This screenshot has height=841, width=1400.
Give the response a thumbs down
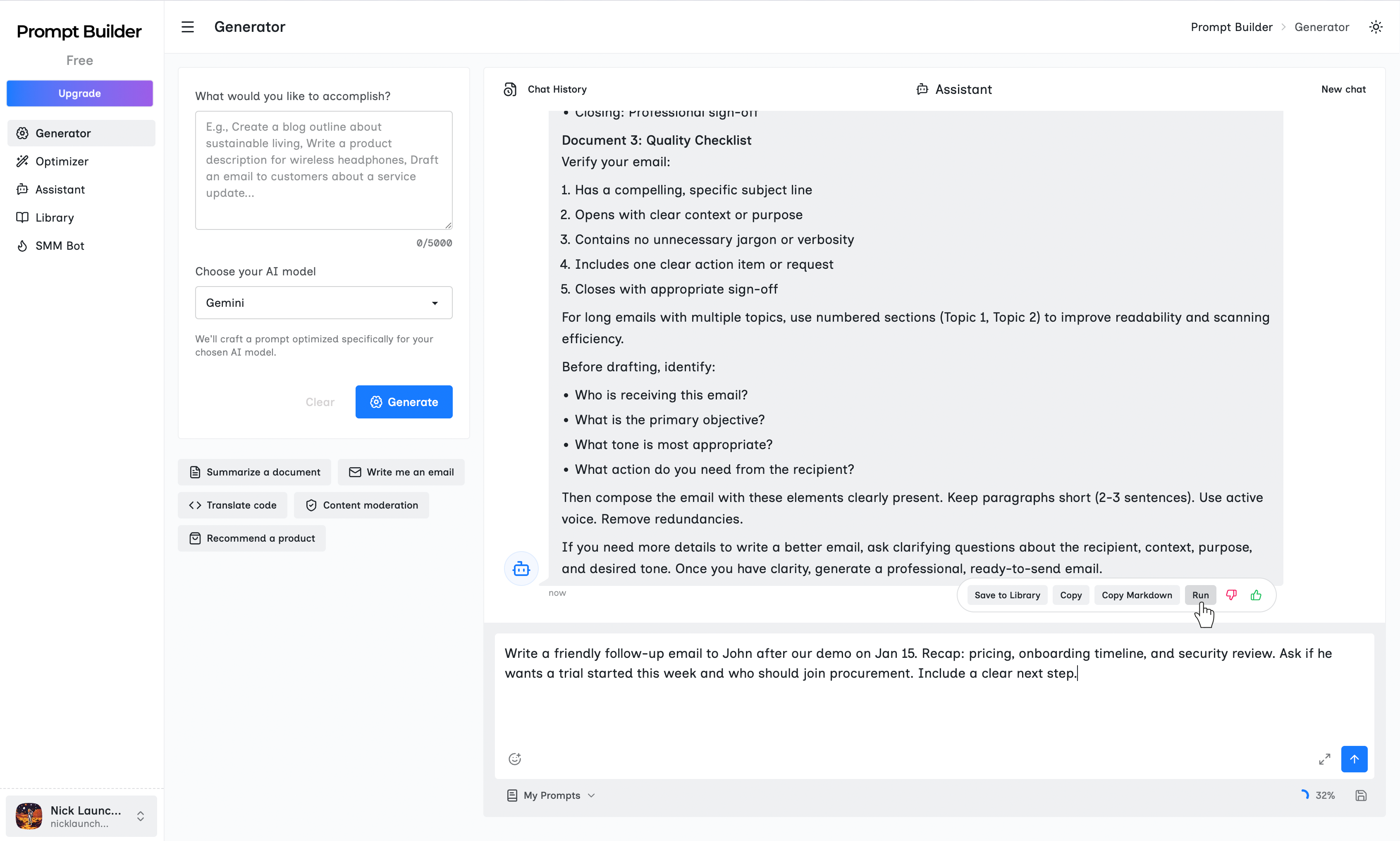pos(1230,595)
